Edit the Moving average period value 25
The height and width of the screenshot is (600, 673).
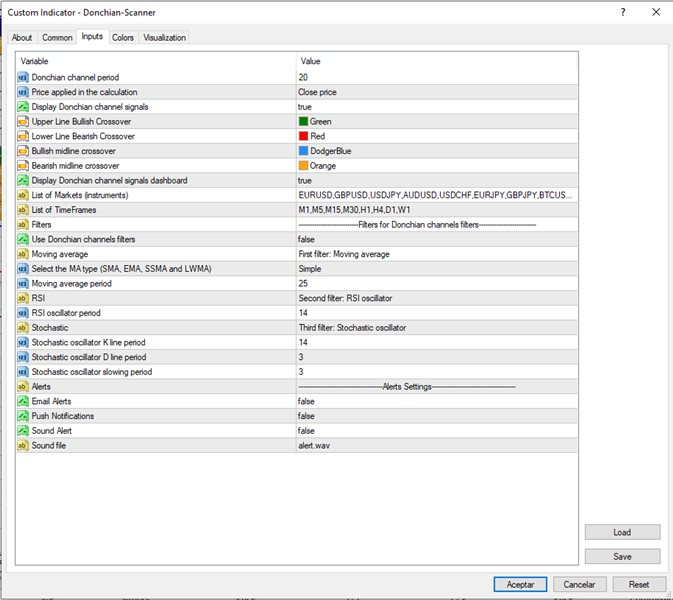click(x=437, y=284)
